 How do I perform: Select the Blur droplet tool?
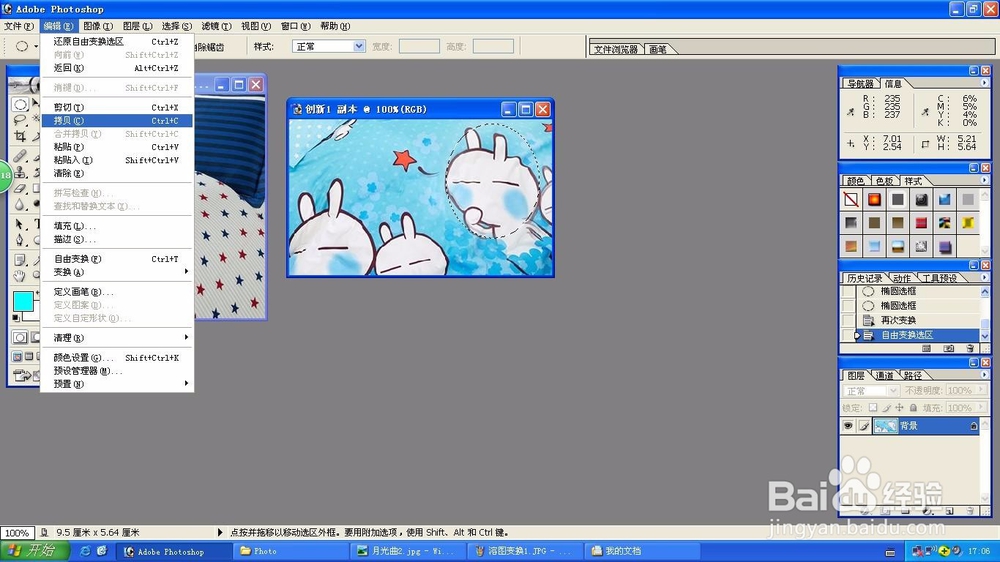(20, 204)
